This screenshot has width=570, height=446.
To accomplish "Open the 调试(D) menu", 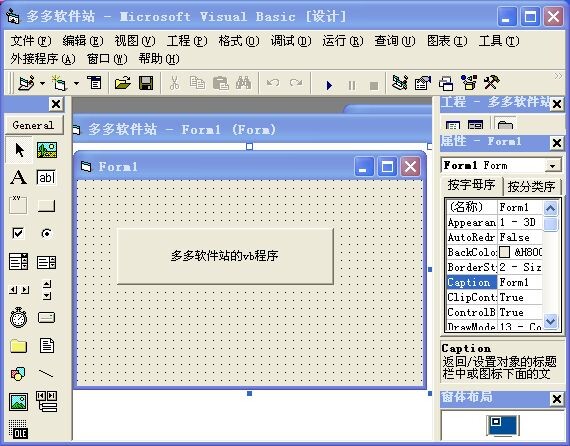I will (x=290, y=41).
